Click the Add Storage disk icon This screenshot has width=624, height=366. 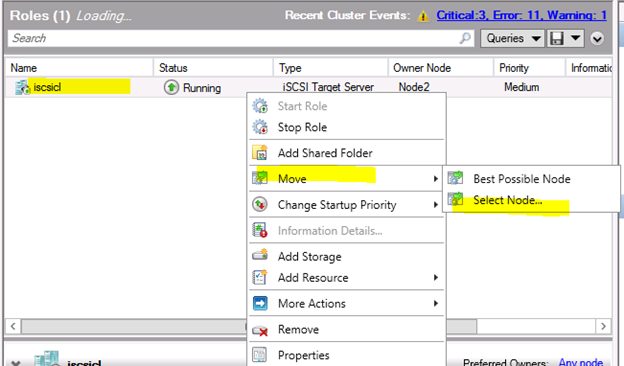click(x=260, y=255)
